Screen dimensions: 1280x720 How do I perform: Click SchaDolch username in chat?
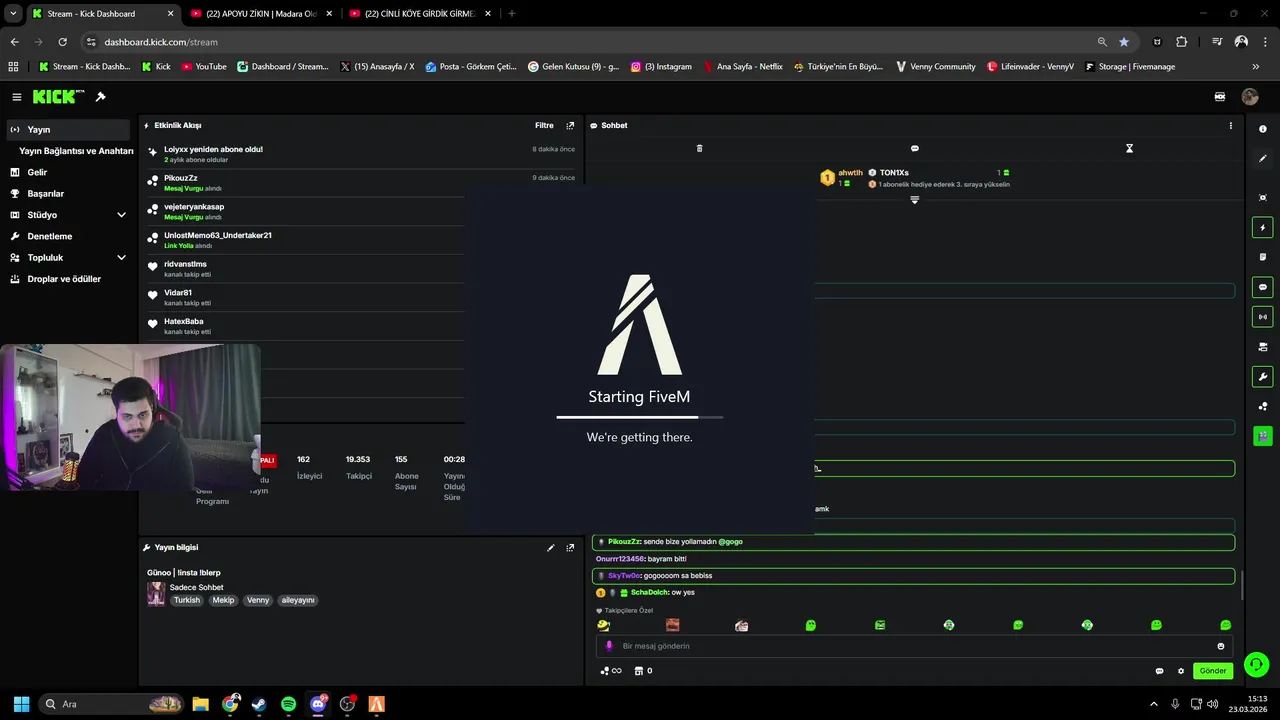(x=648, y=593)
